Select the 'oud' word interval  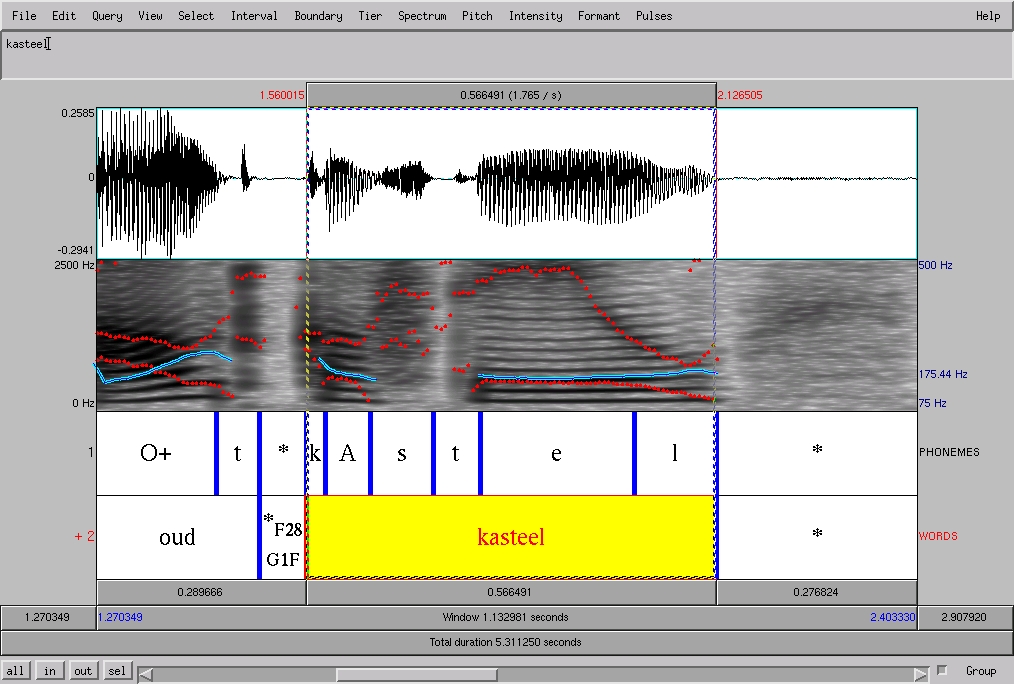(x=177, y=537)
